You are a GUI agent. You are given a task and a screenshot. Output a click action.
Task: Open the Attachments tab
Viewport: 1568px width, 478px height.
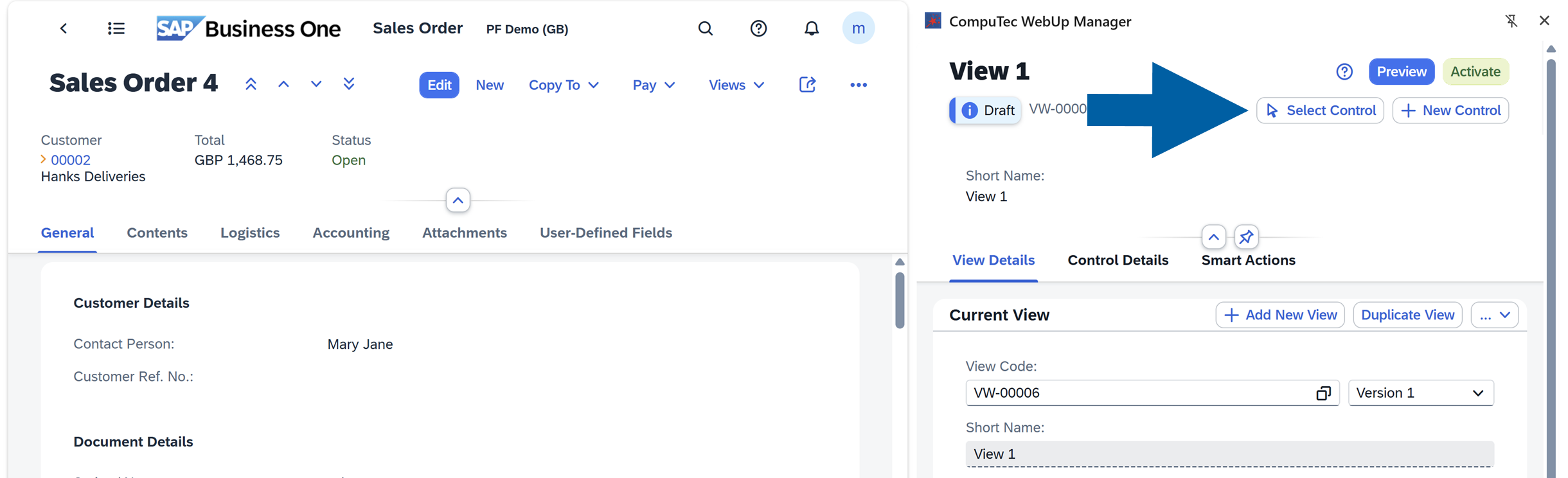(465, 233)
